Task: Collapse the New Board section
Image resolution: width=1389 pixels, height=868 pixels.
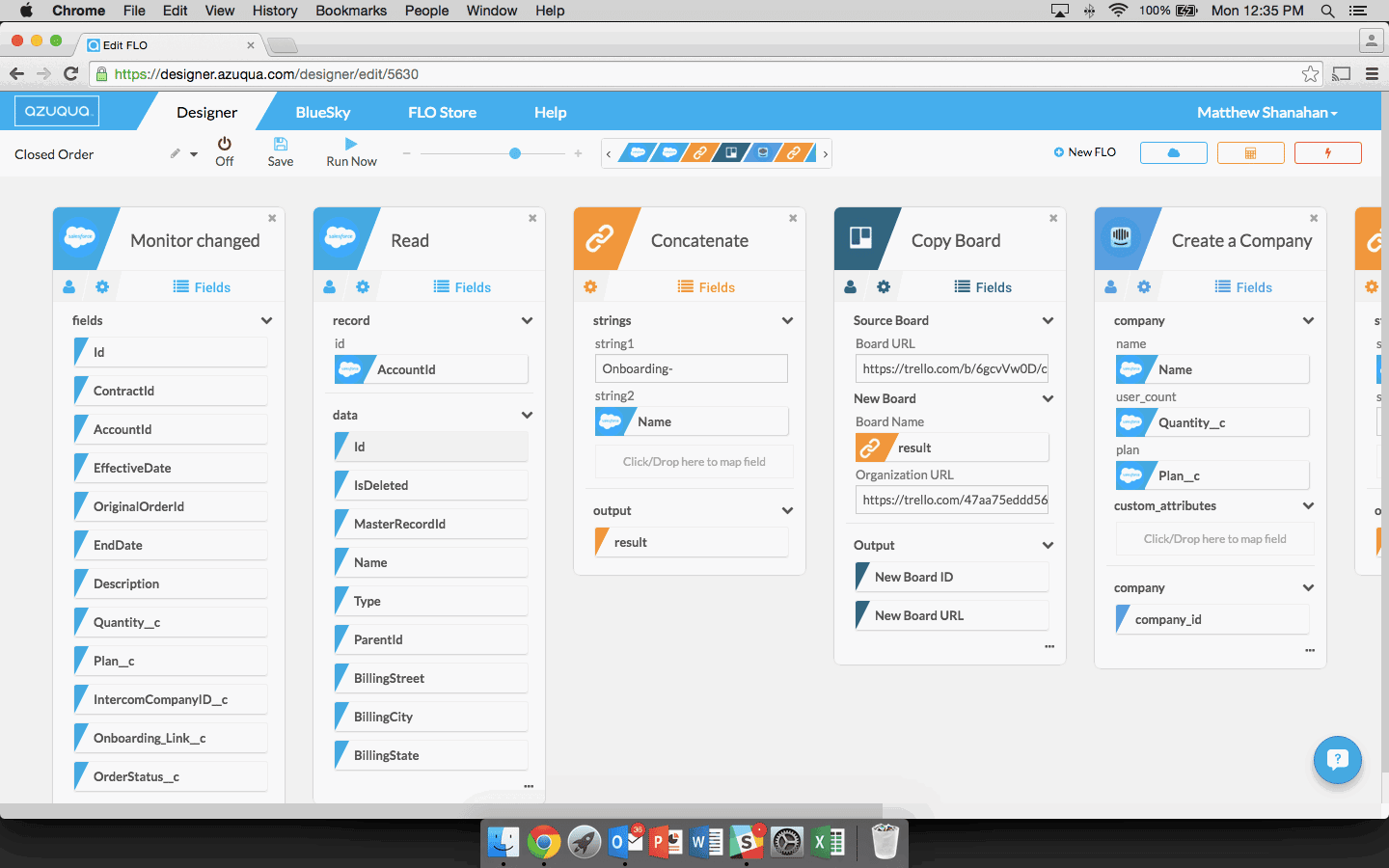Action: pos(1048,398)
